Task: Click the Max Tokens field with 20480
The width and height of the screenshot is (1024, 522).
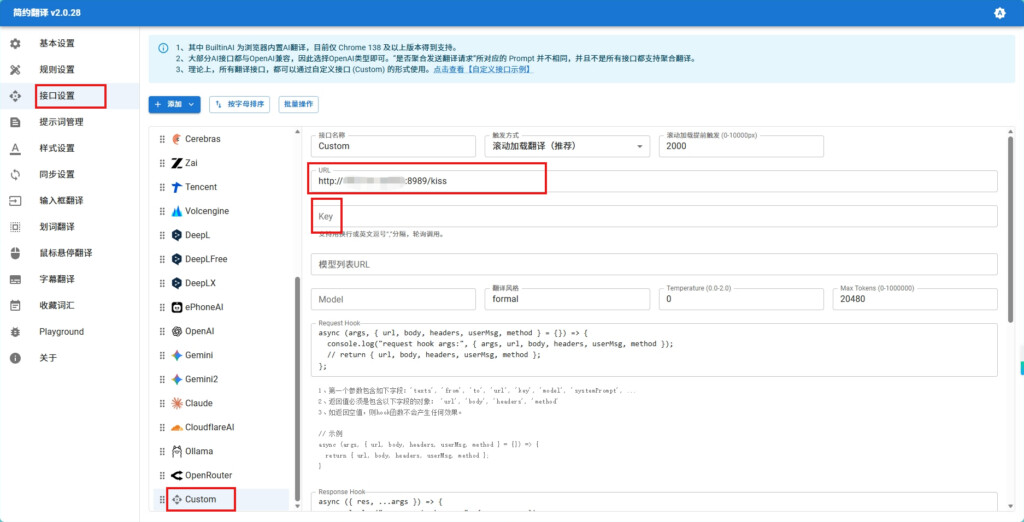Action: (915, 299)
